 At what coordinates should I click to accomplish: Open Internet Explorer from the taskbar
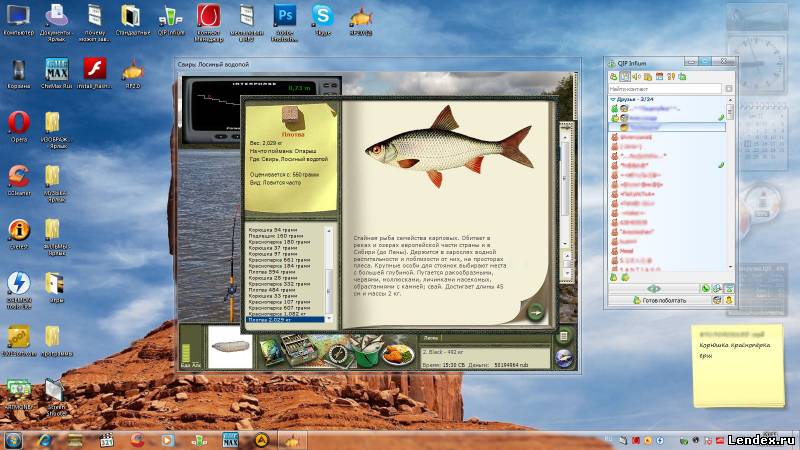click(x=44, y=440)
